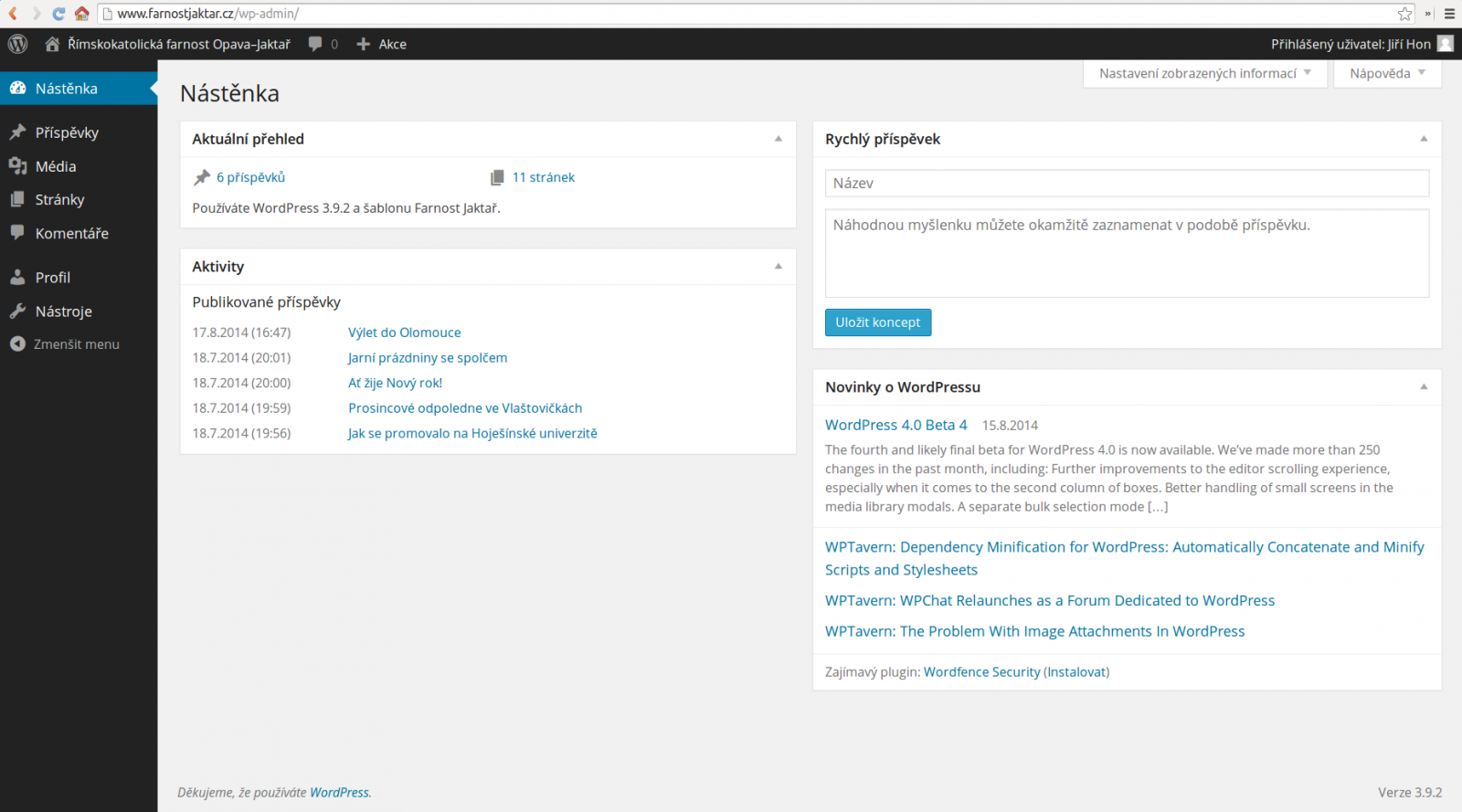Open the Stránky menu item
The height and width of the screenshot is (812, 1462).
(x=79, y=199)
